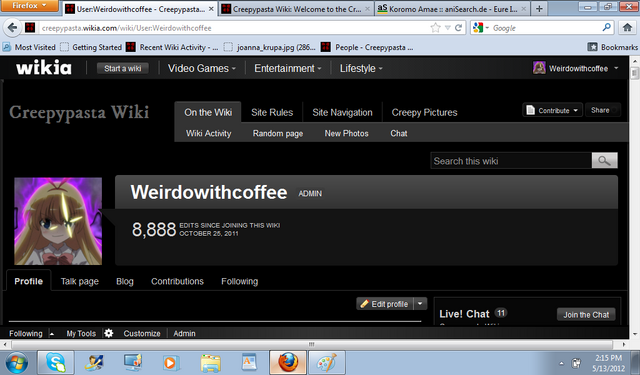The width and height of the screenshot is (640, 375).
Task: Click the wiki search magnifier button
Action: pos(604,160)
